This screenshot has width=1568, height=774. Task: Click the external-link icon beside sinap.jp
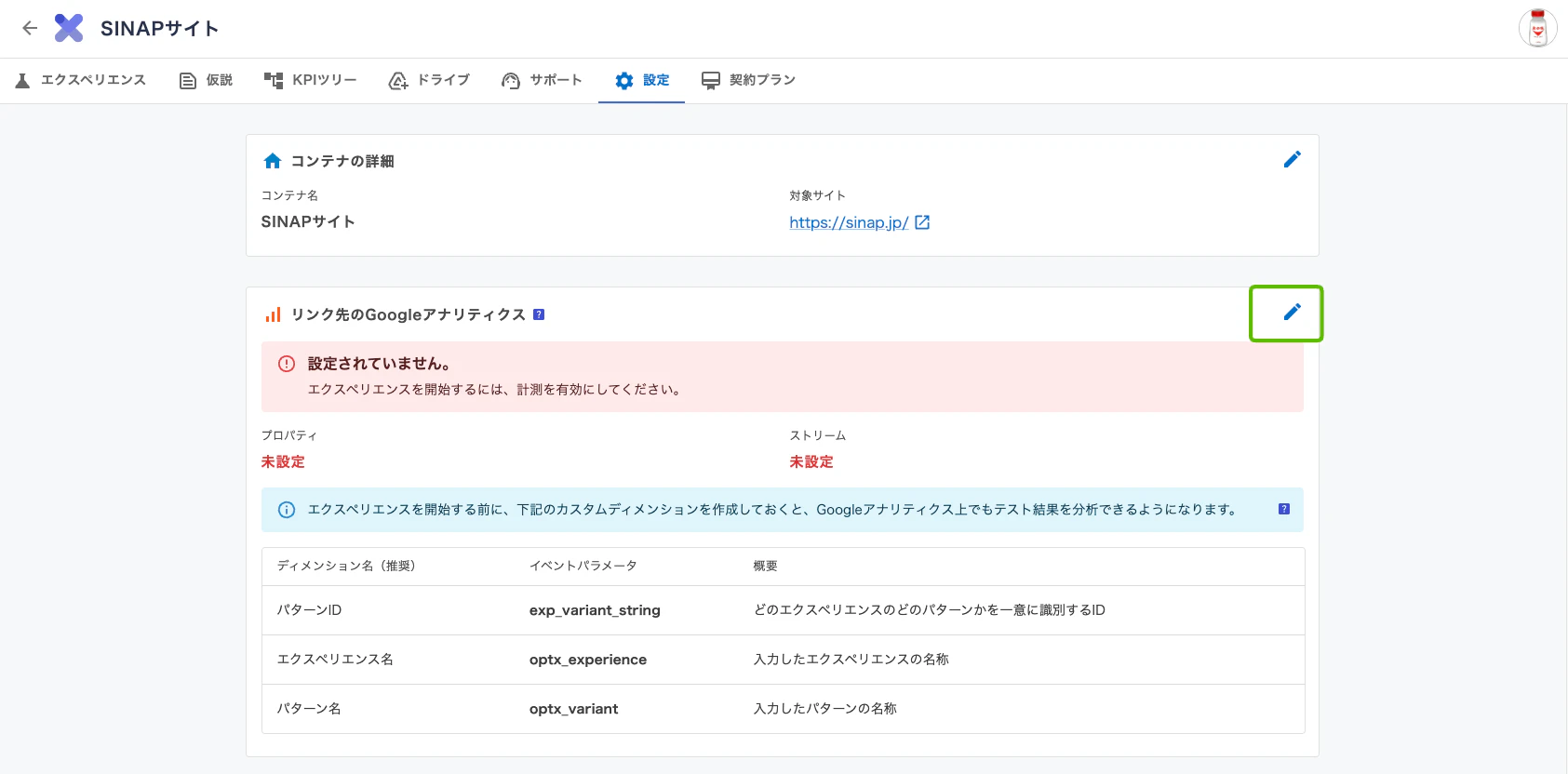pos(922,222)
